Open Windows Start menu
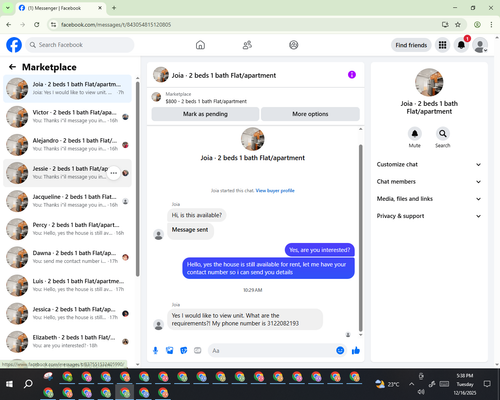This screenshot has height=400, width=500. [9, 384]
